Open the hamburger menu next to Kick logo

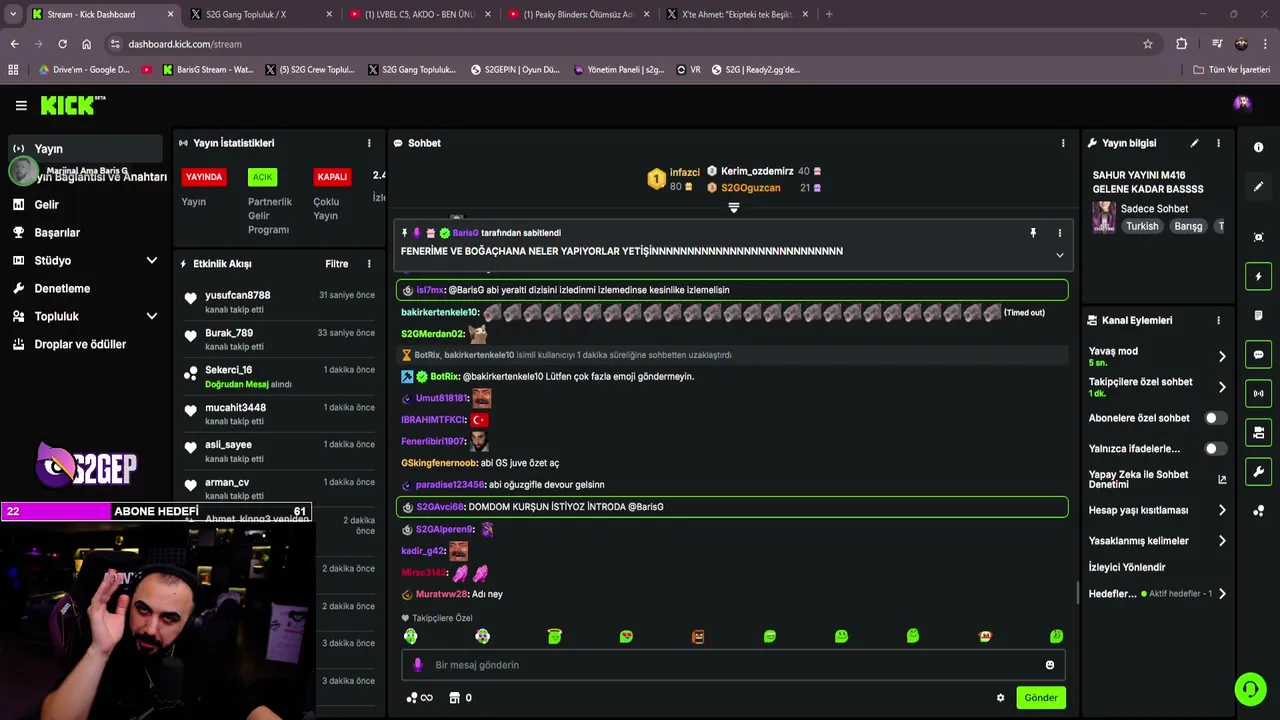coord(21,105)
